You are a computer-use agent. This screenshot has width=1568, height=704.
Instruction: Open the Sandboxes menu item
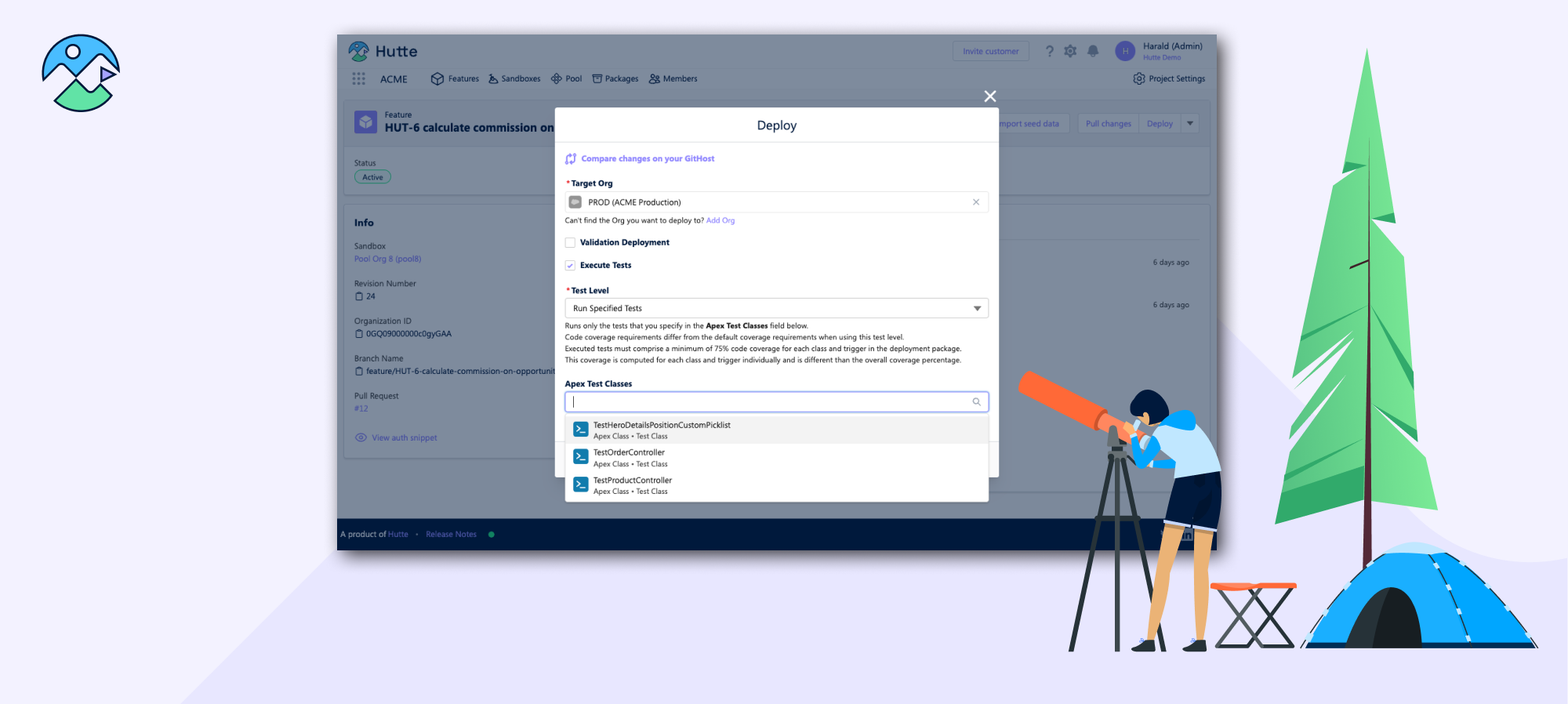click(x=514, y=78)
